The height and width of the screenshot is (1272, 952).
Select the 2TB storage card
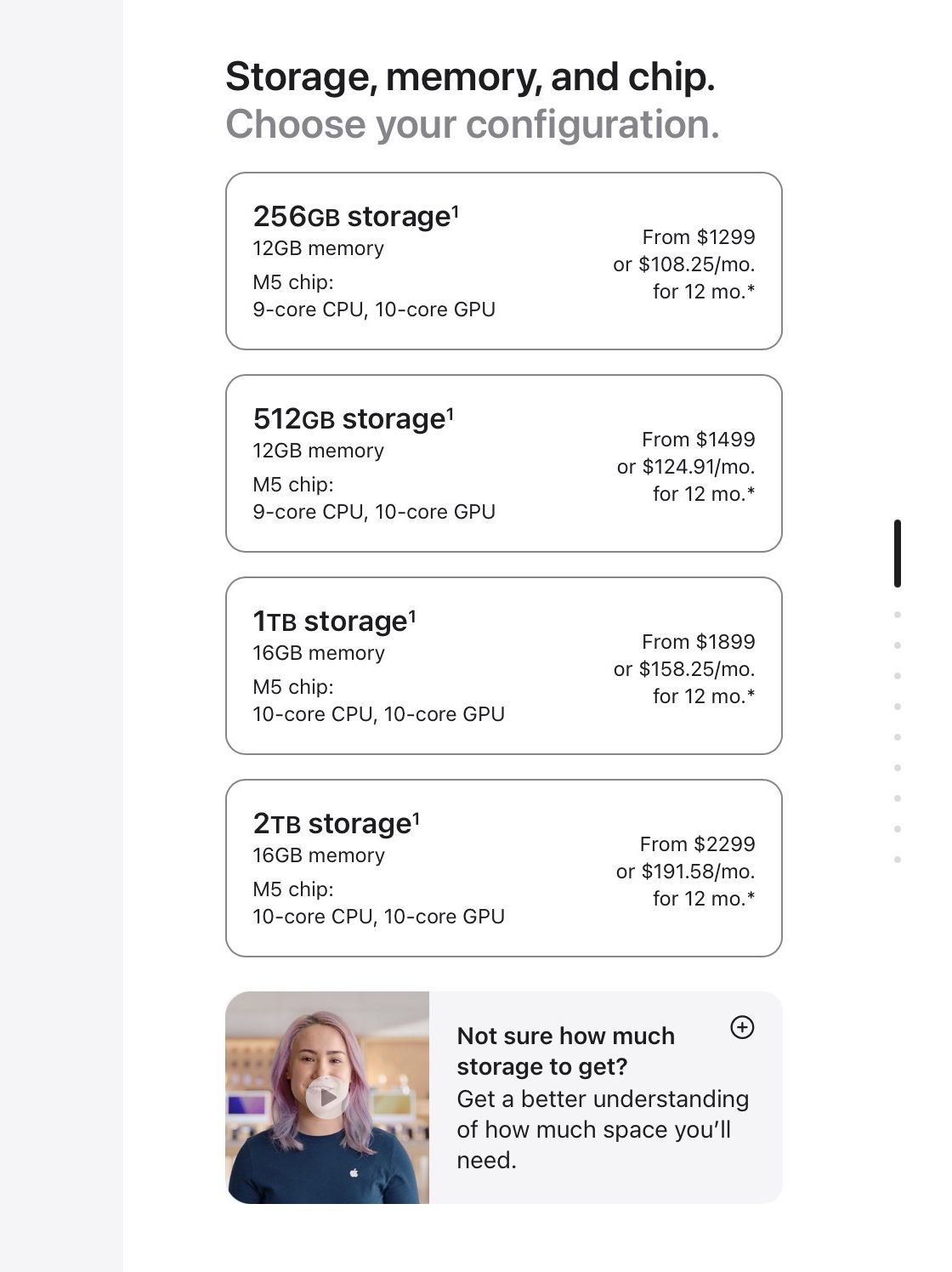point(503,868)
